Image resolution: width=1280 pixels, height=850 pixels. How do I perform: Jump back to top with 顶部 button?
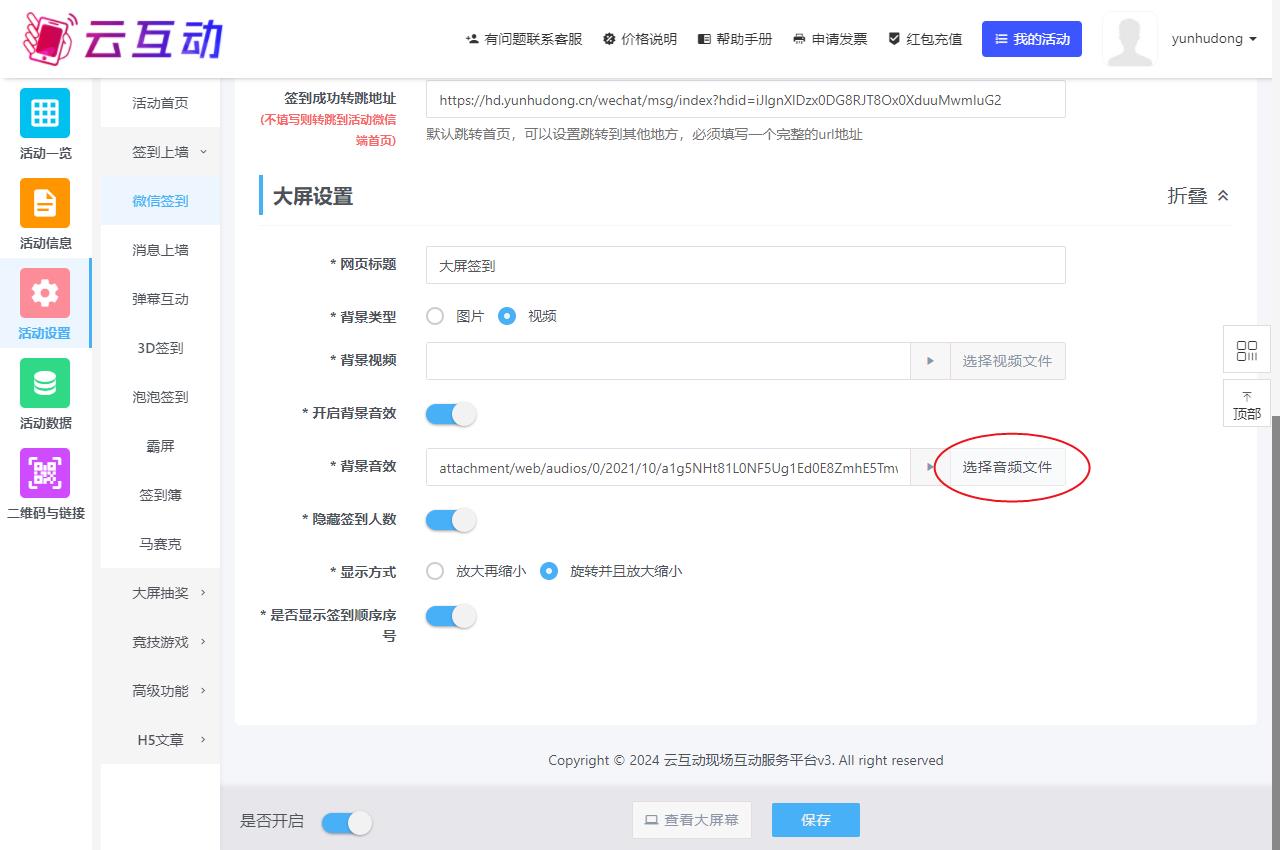click(1247, 404)
